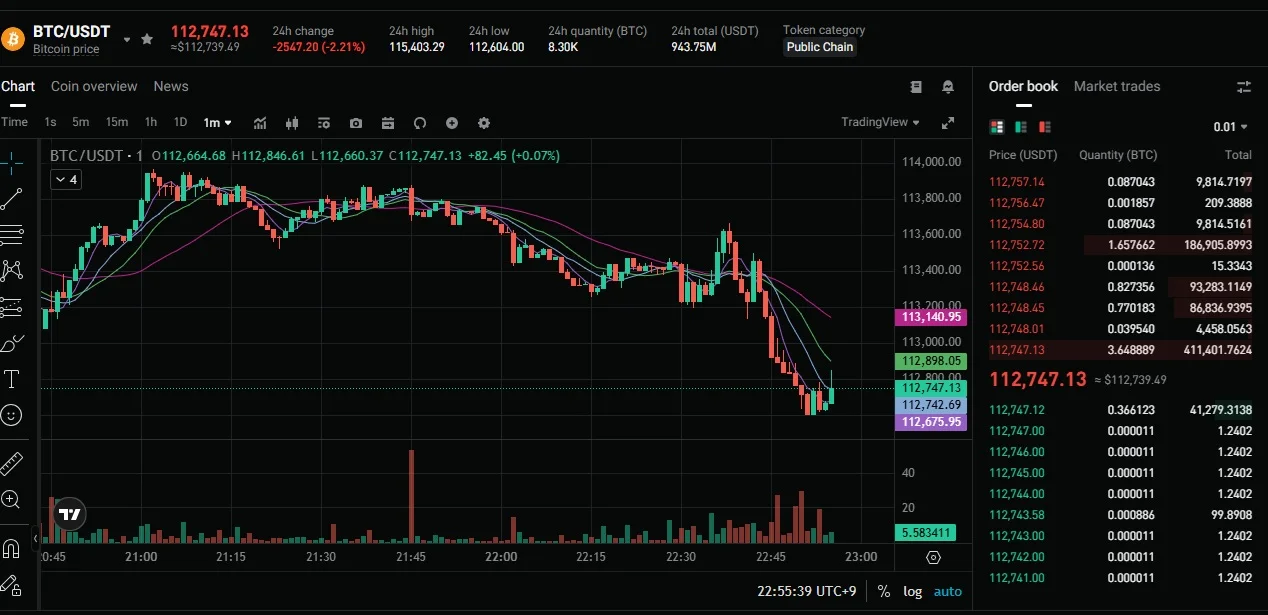
Task: Select the crosshair cursor tool
Action: click(x=12, y=162)
